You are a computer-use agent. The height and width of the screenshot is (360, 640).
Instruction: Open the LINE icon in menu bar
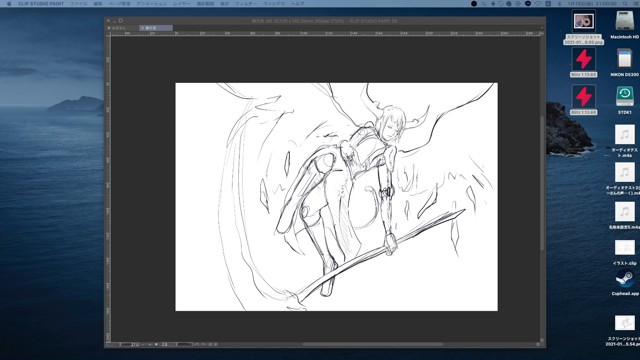(x=528, y=4)
